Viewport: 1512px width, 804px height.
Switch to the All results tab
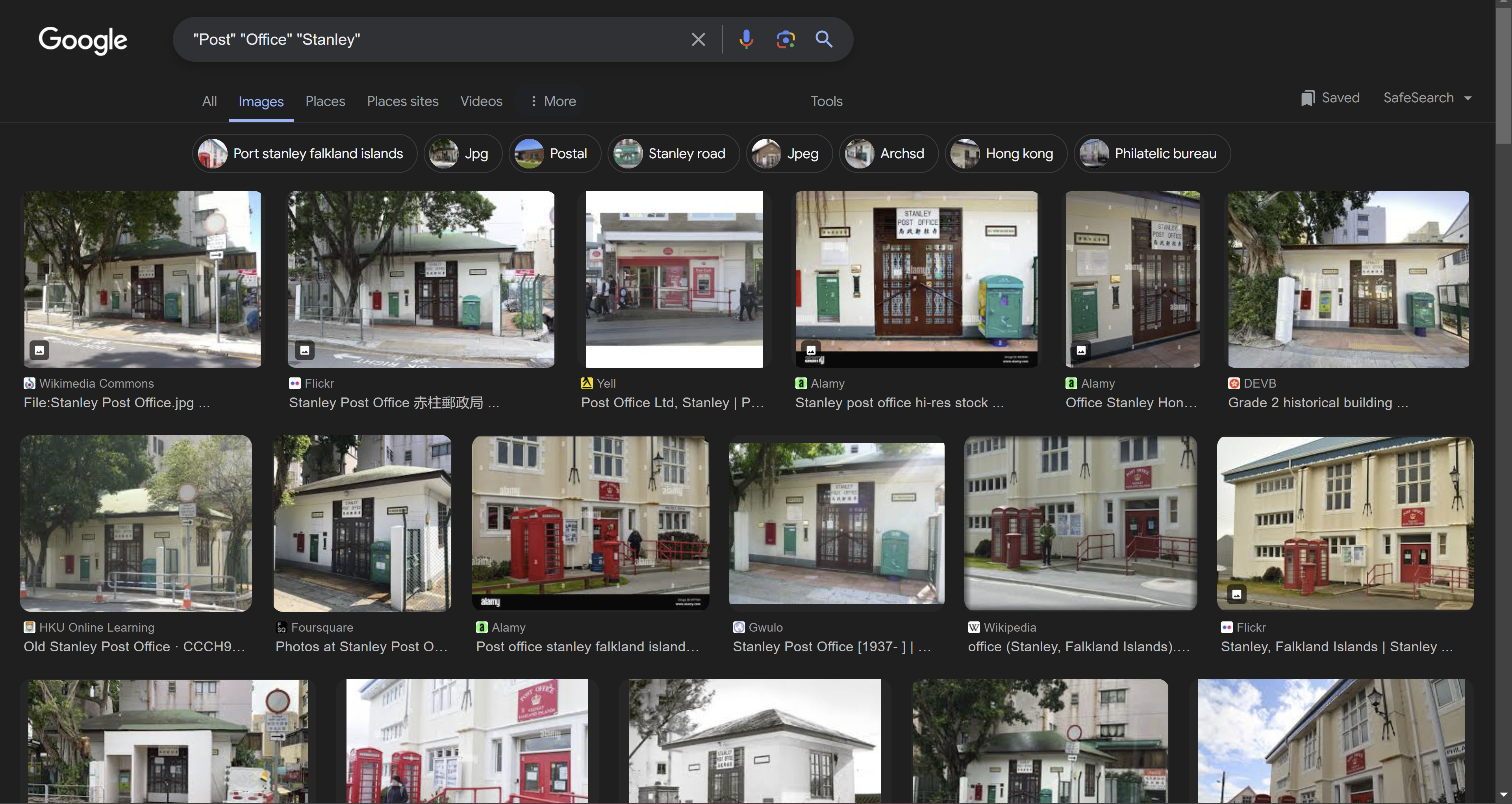(x=209, y=102)
